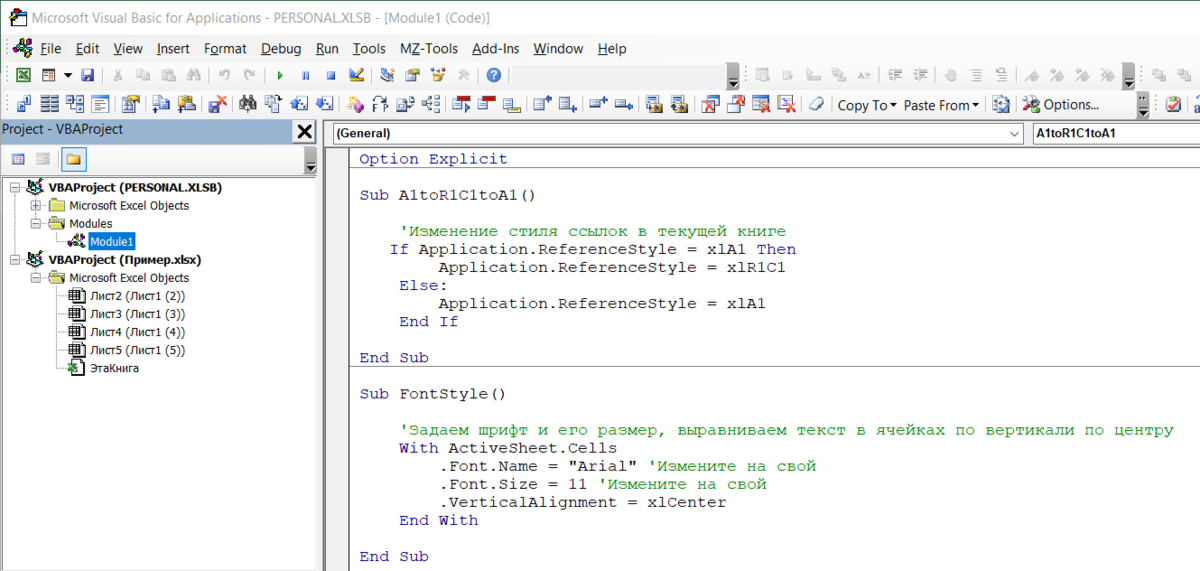Open the Paste From dropdown
Screen dimensions: 1200x571
pyautogui.click(x=942, y=104)
